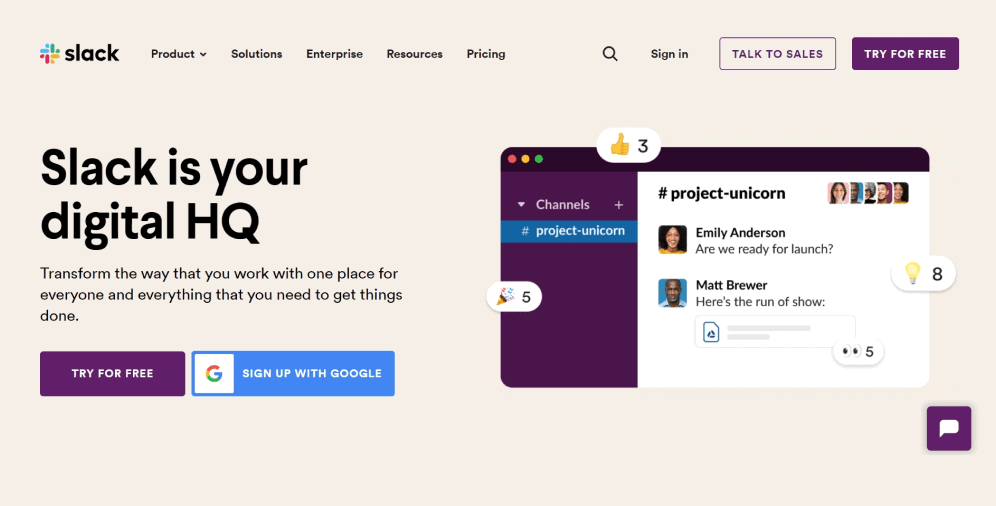Click Try for Free in header
The width and height of the screenshot is (996, 506).
[905, 54]
